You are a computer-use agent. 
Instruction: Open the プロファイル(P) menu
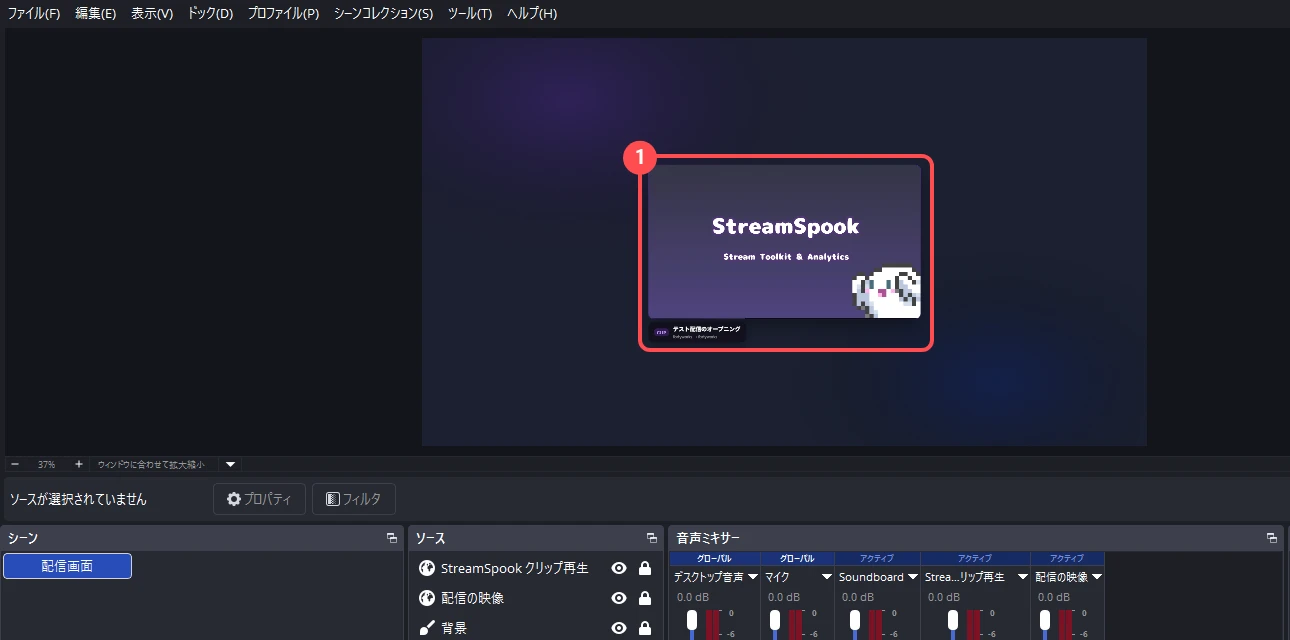[x=283, y=14]
